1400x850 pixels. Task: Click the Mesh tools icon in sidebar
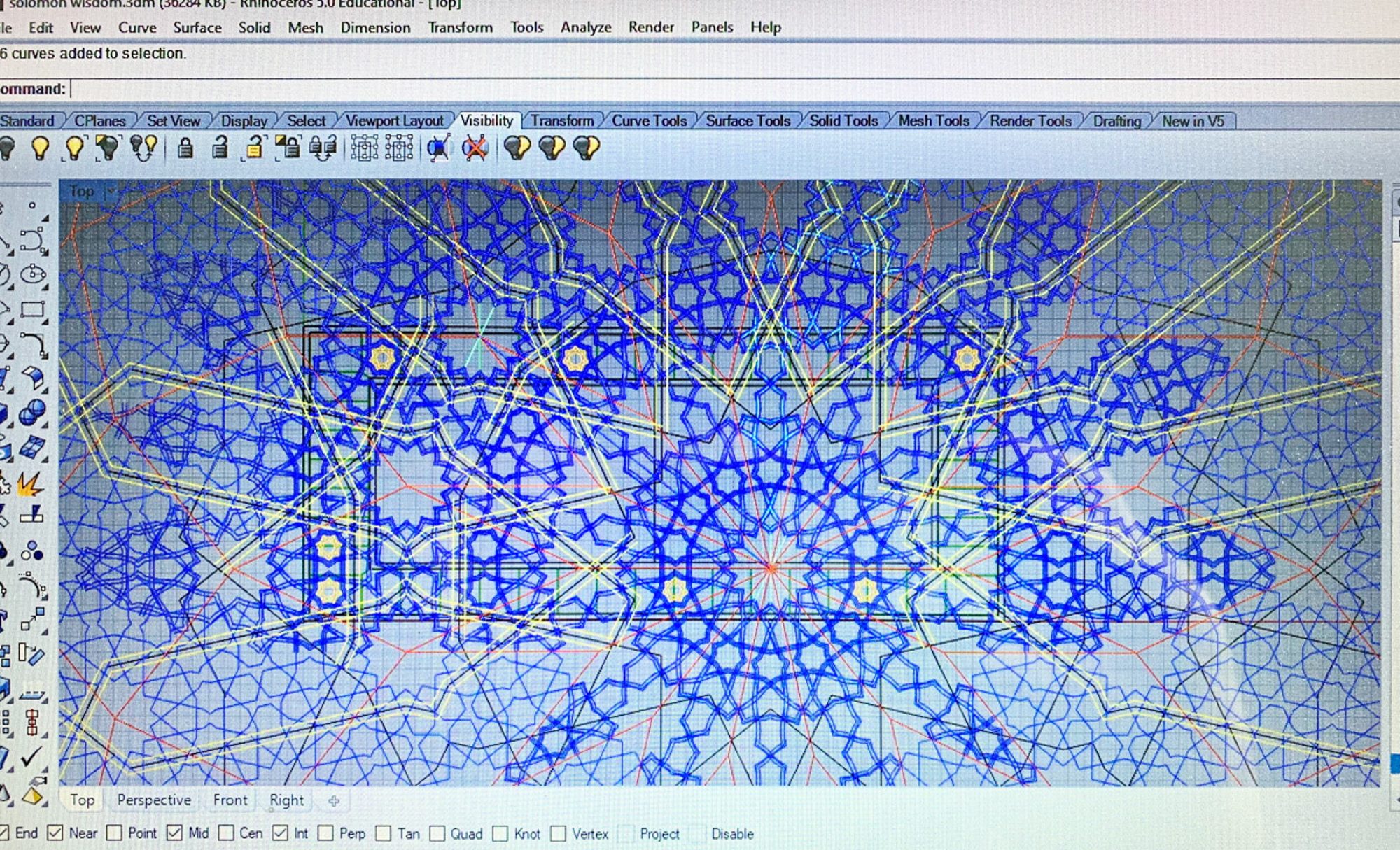click(33, 447)
